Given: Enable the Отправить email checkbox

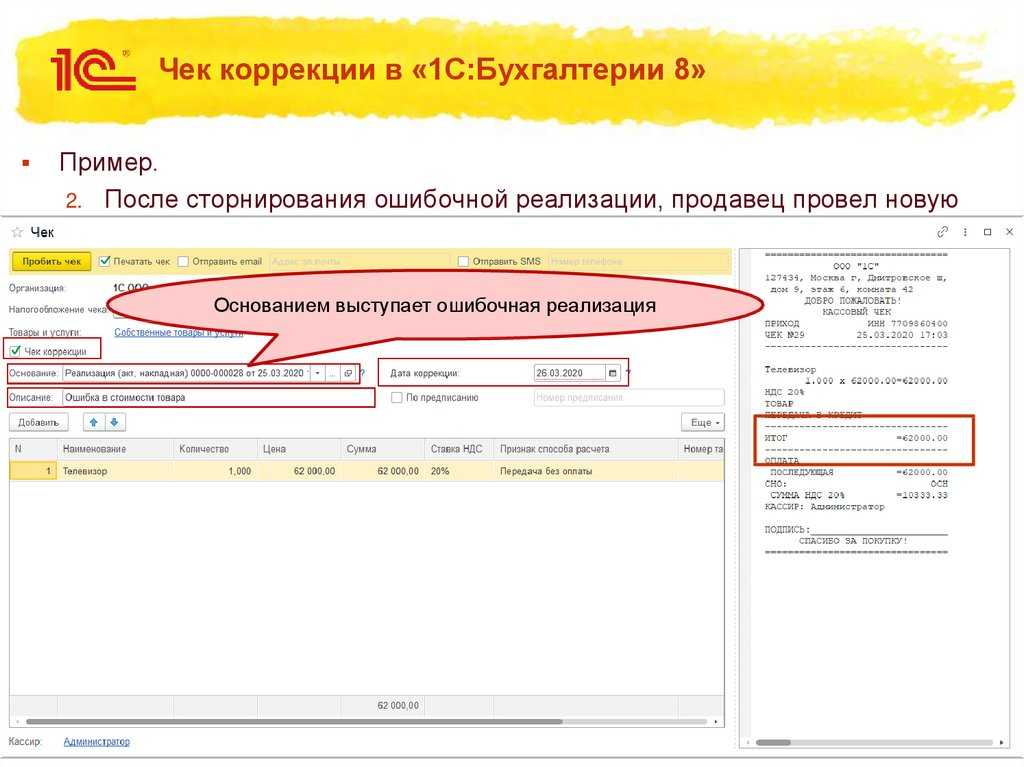Looking at the screenshot, I should click(184, 261).
